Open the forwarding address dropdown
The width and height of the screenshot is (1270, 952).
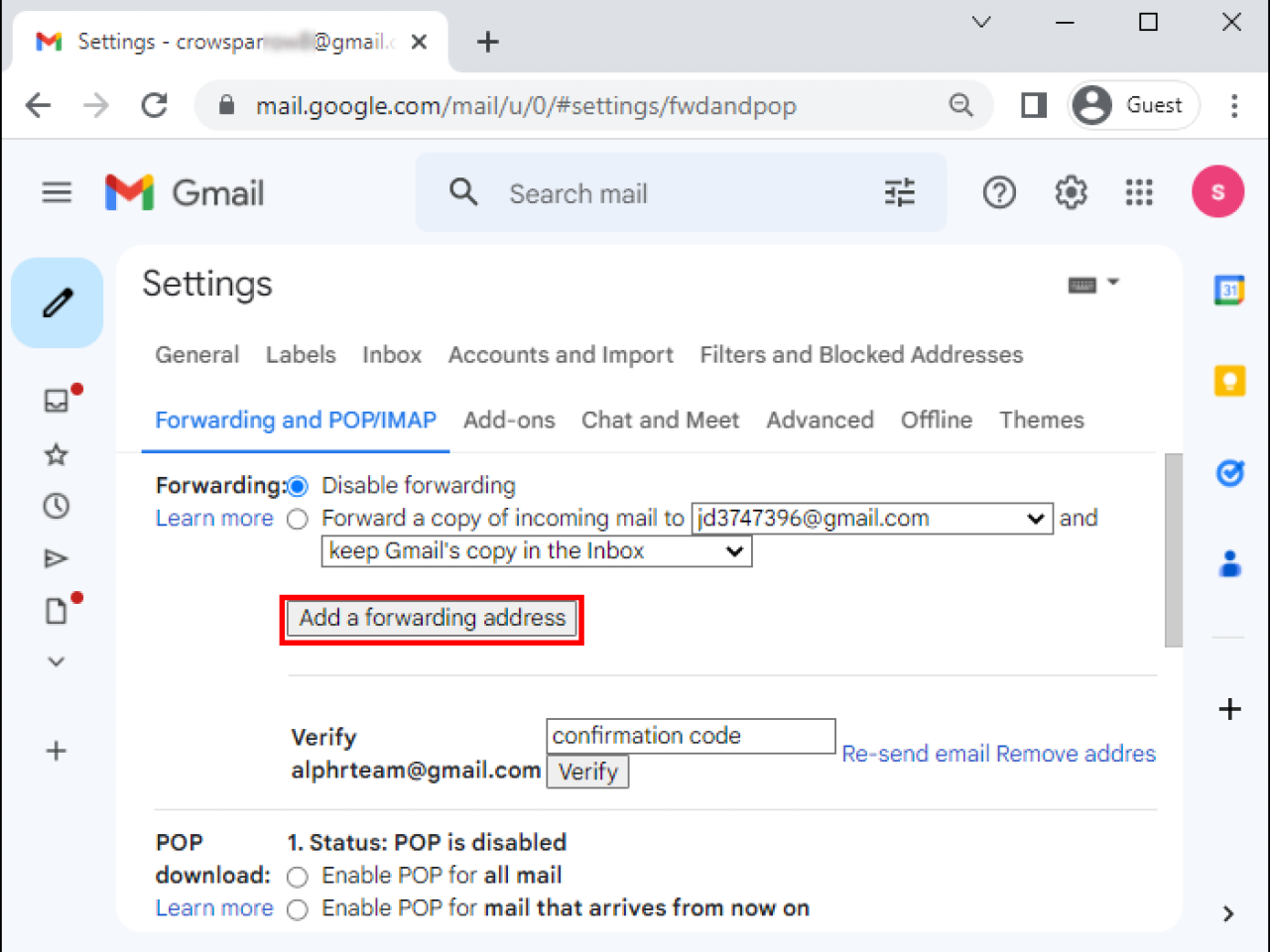click(1035, 518)
